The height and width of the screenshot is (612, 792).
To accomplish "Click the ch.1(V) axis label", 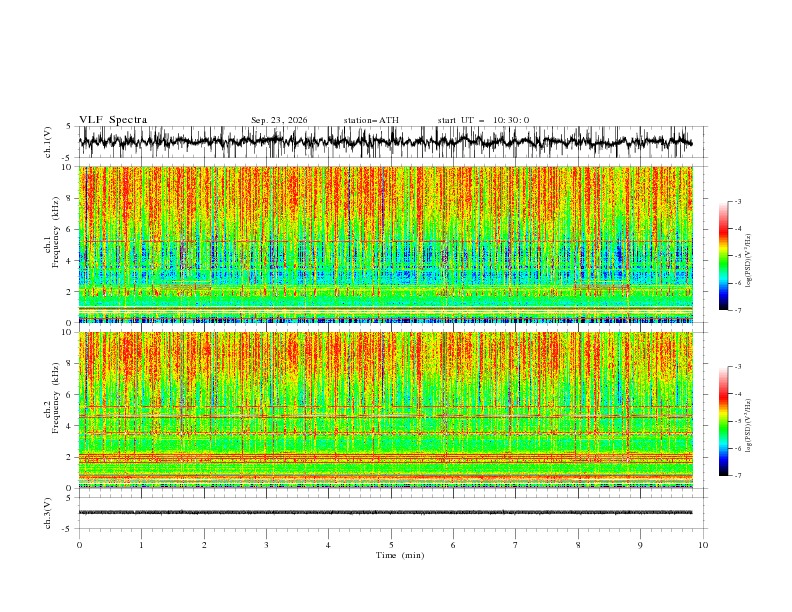I will (48, 142).
